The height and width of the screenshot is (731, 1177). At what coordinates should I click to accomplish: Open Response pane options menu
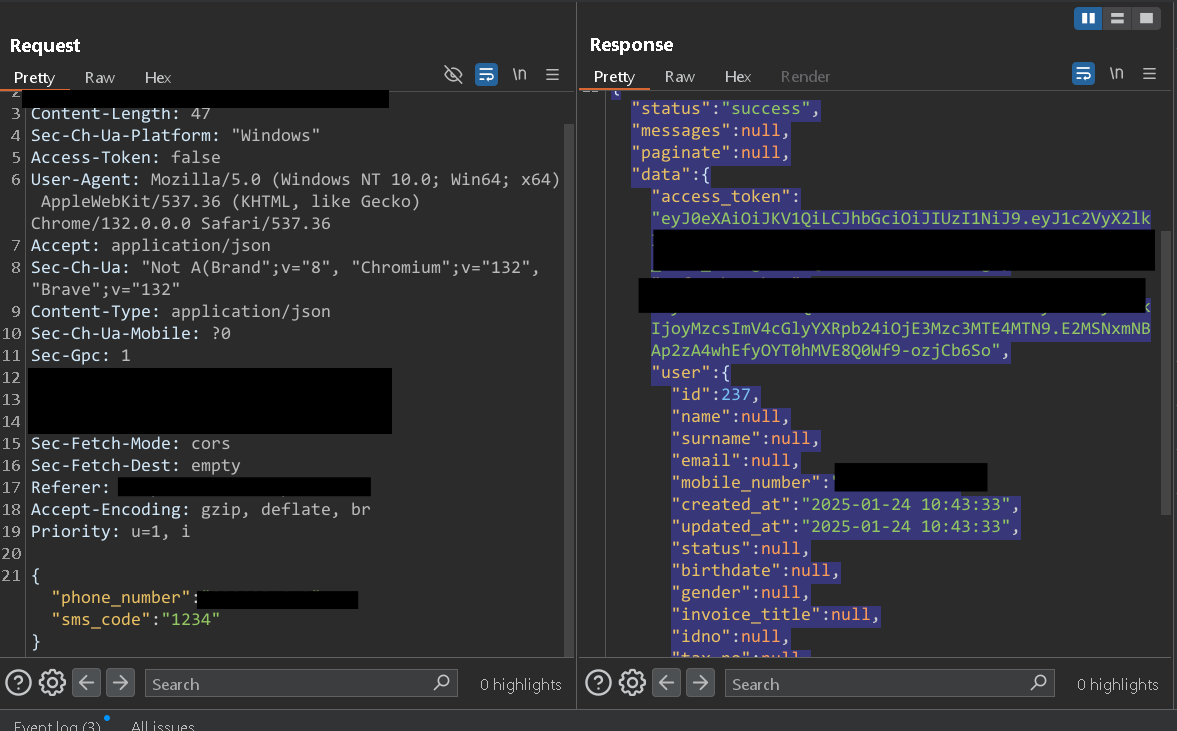[x=1149, y=74]
